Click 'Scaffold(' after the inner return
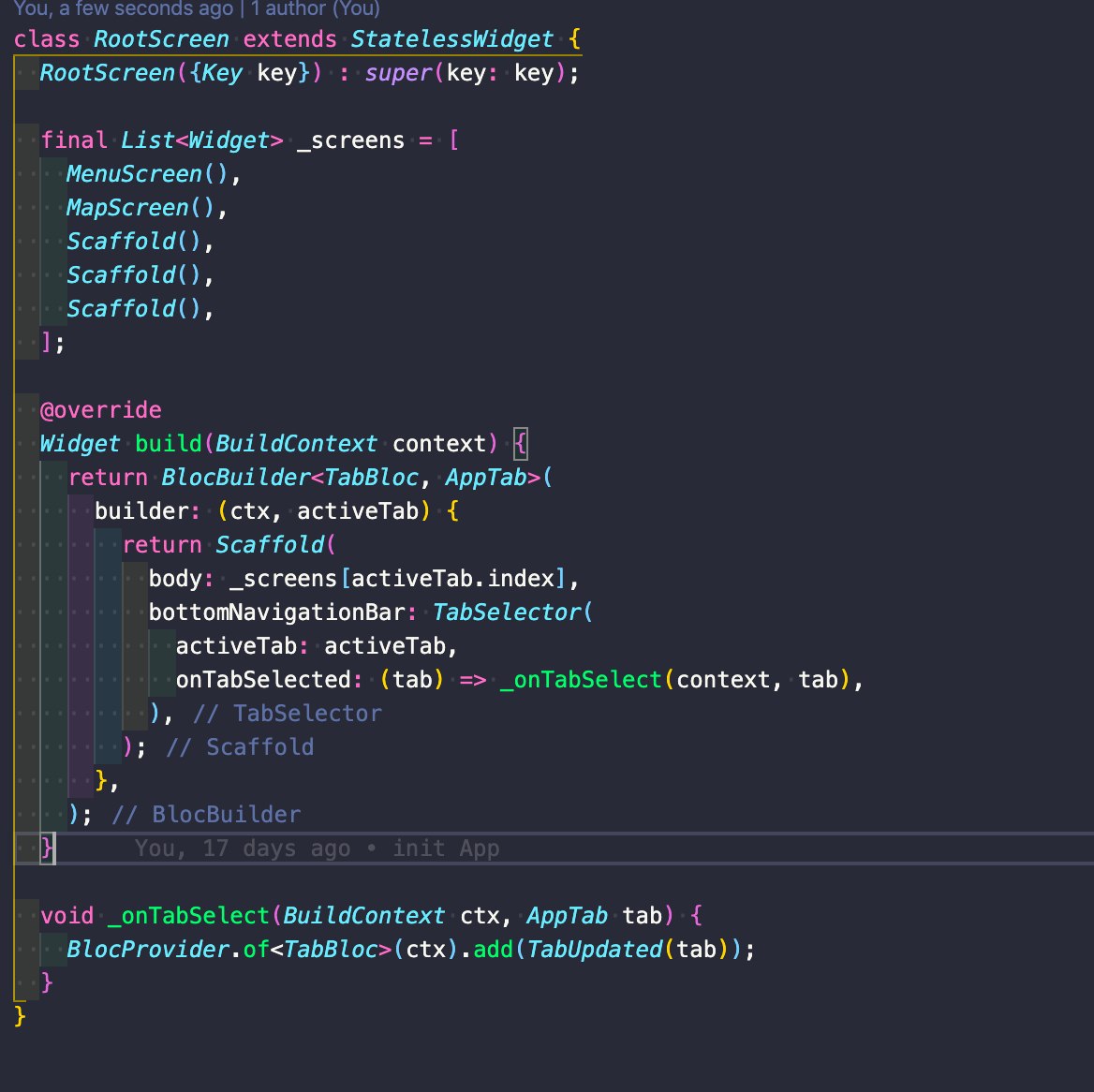This screenshot has width=1094, height=1092. pos(275,544)
